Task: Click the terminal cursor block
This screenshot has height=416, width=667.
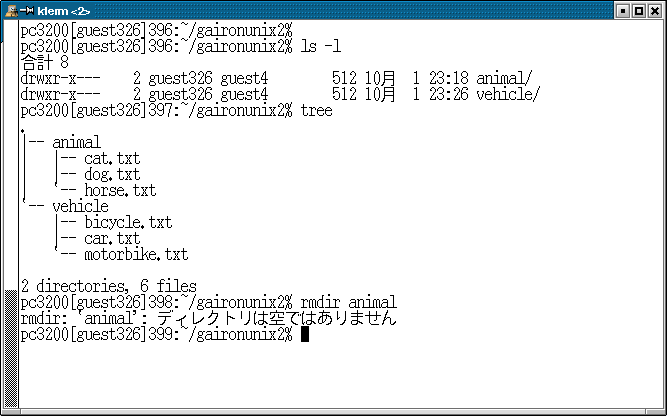Action: click(305, 334)
